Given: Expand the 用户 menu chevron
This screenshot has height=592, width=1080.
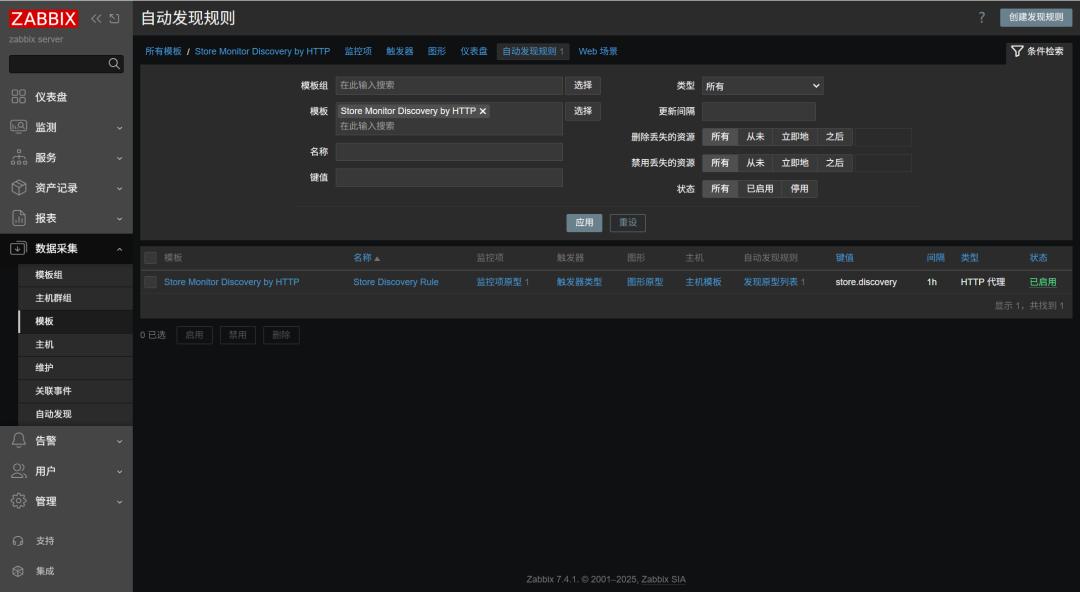Looking at the screenshot, I should pyautogui.click(x=119, y=471).
